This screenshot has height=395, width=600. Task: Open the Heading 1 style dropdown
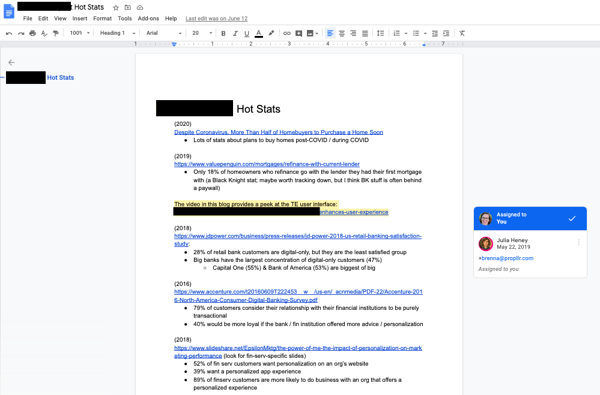pyautogui.click(x=117, y=33)
